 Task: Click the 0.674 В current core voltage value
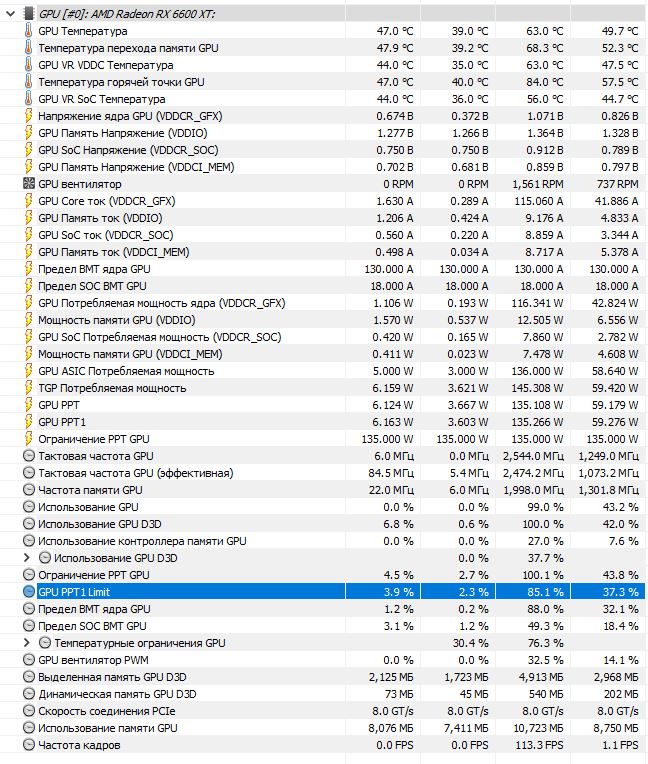click(395, 116)
